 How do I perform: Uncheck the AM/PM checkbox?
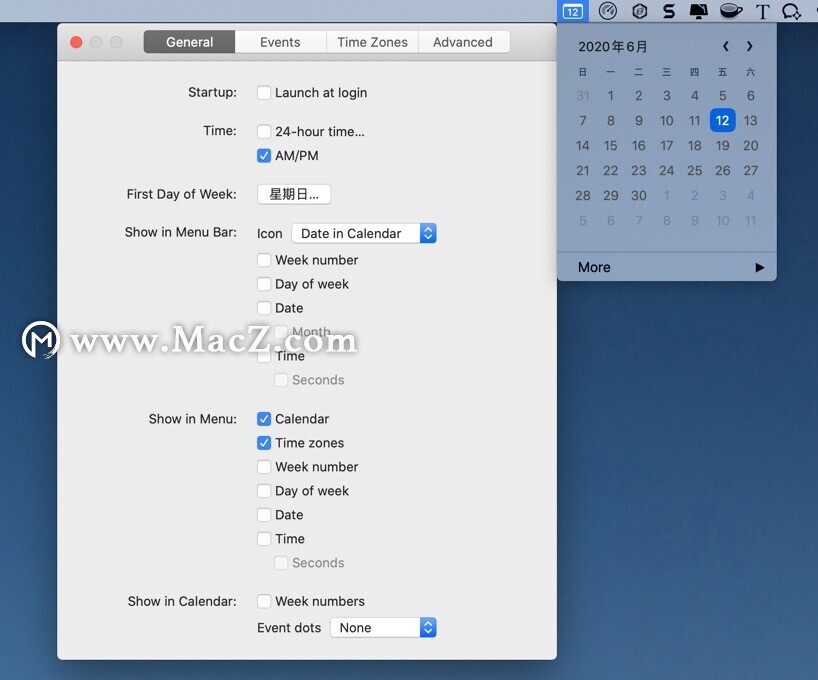(264, 156)
